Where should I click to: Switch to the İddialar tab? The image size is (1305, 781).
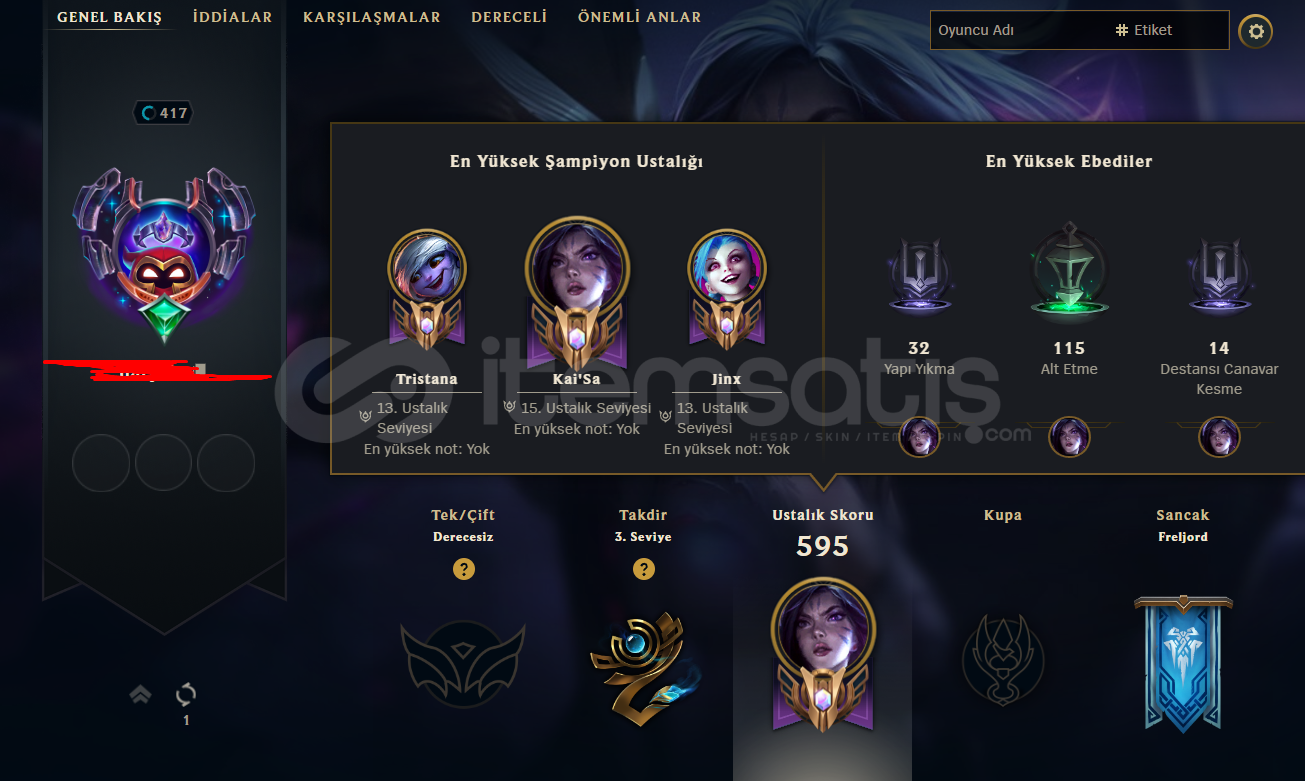(x=232, y=17)
